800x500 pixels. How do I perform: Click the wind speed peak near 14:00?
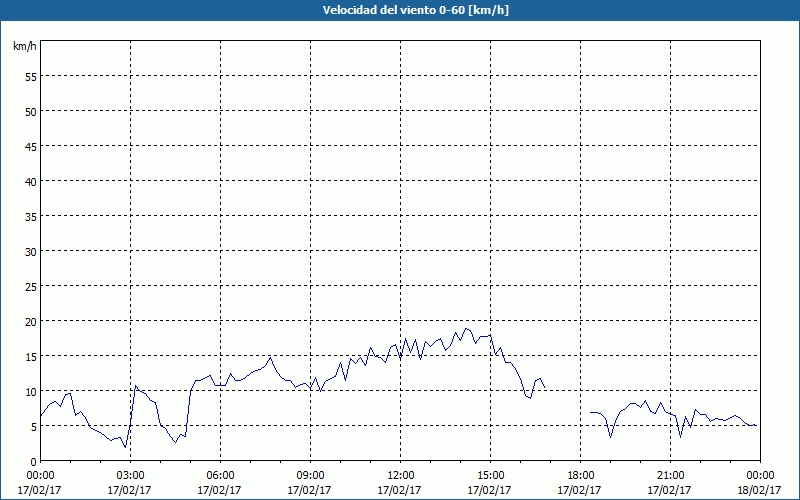click(466, 329)
